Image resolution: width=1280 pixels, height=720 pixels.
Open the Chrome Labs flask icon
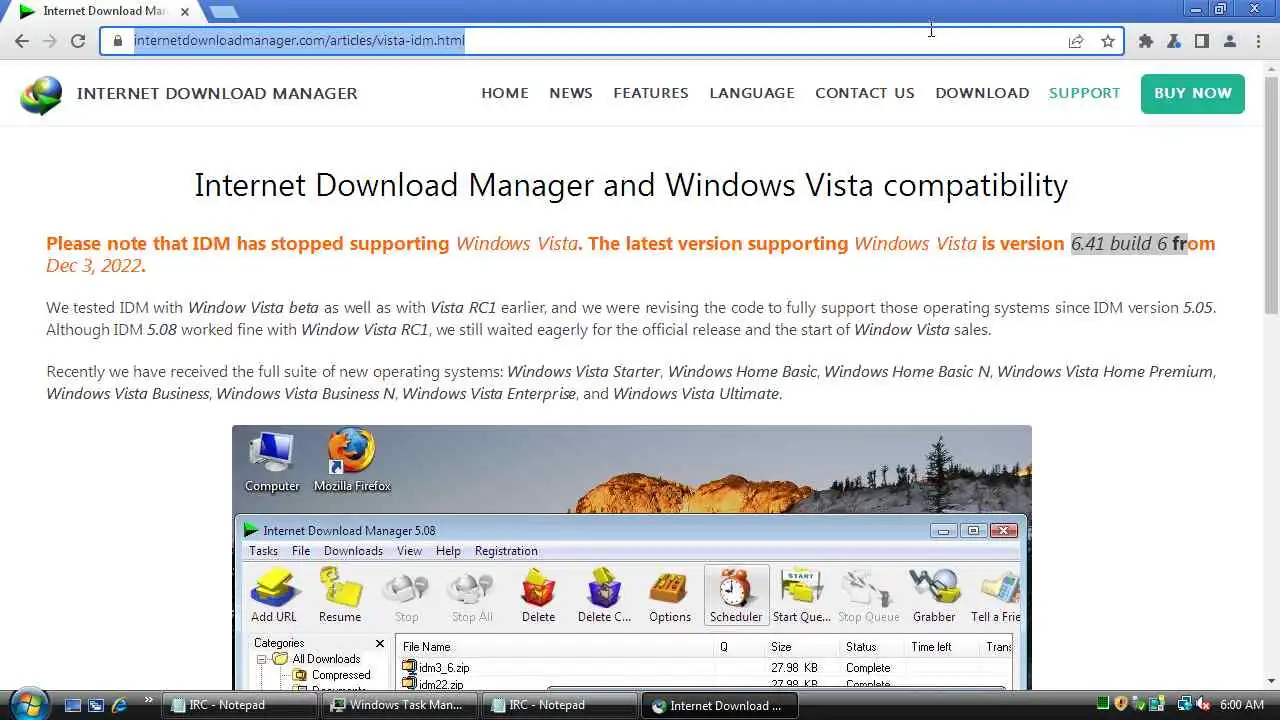(x=1174, y=41)
